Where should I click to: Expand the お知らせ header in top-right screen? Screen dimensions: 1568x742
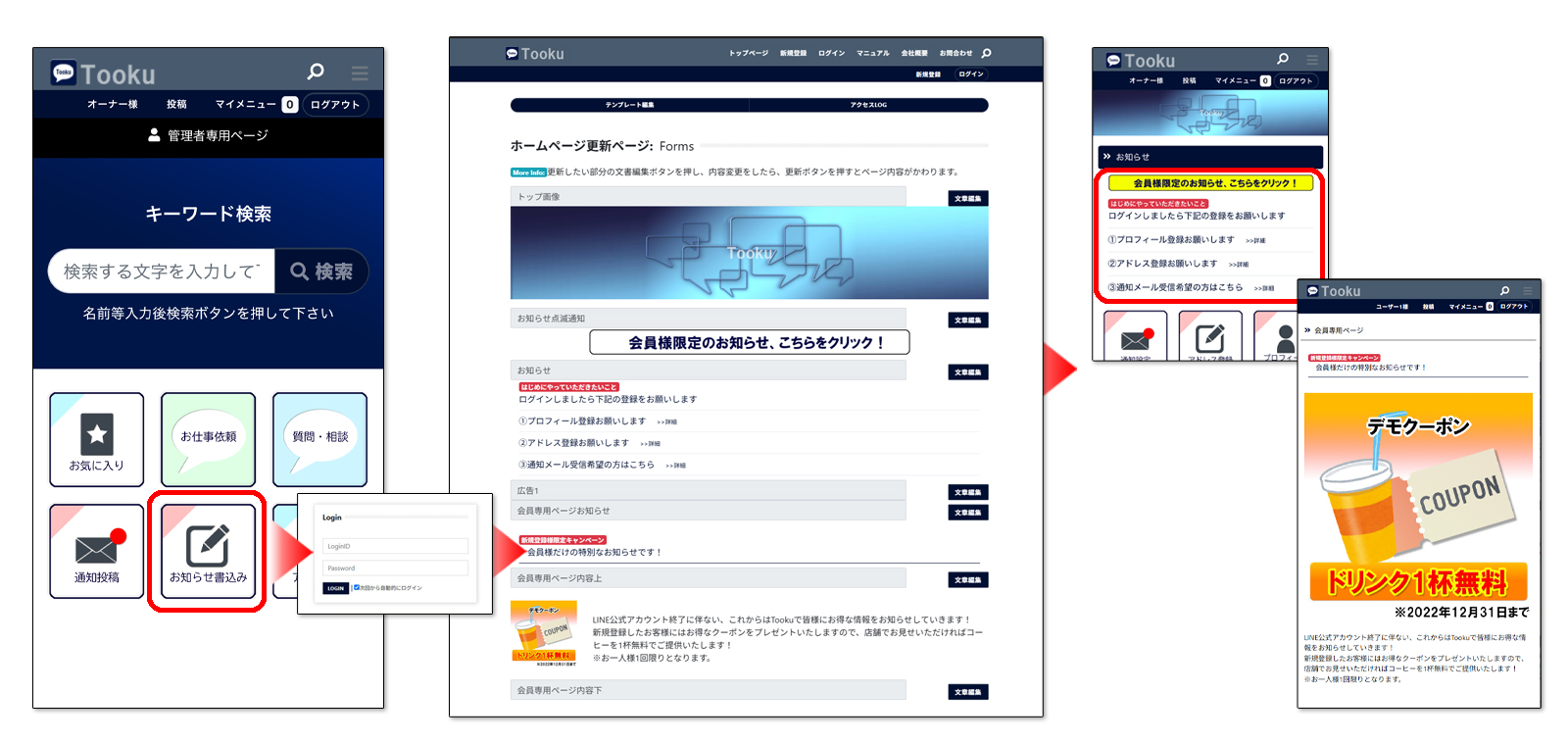point(1210,157)
